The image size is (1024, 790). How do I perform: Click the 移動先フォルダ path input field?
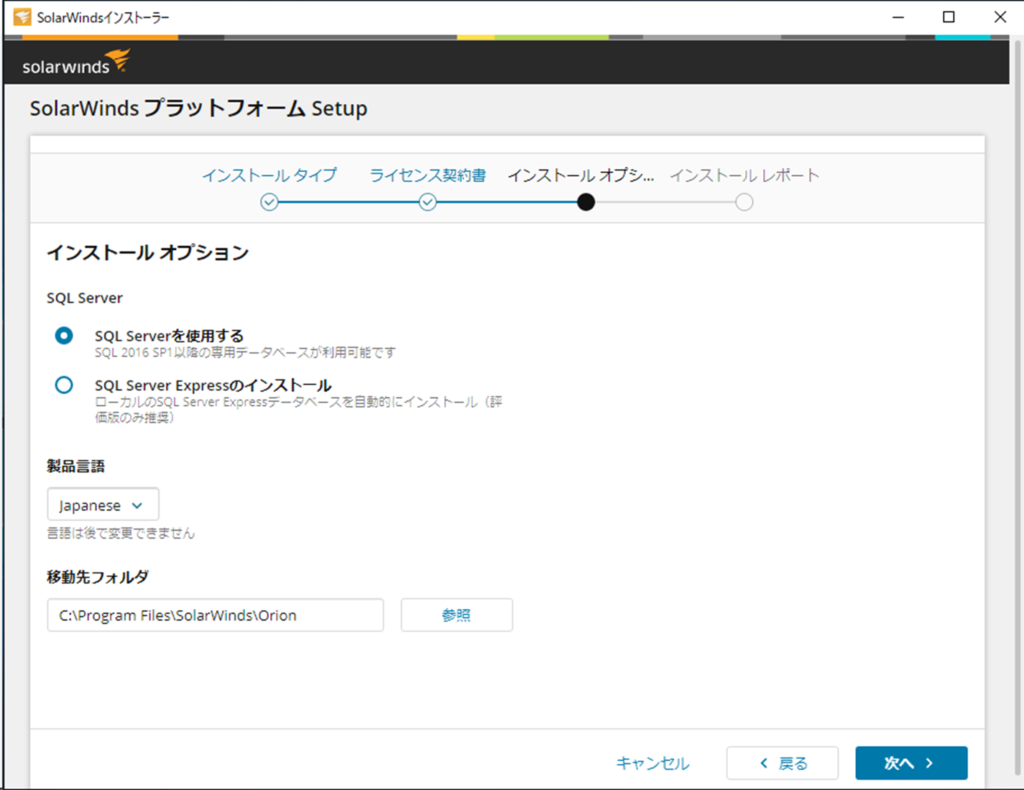(215, 615)
